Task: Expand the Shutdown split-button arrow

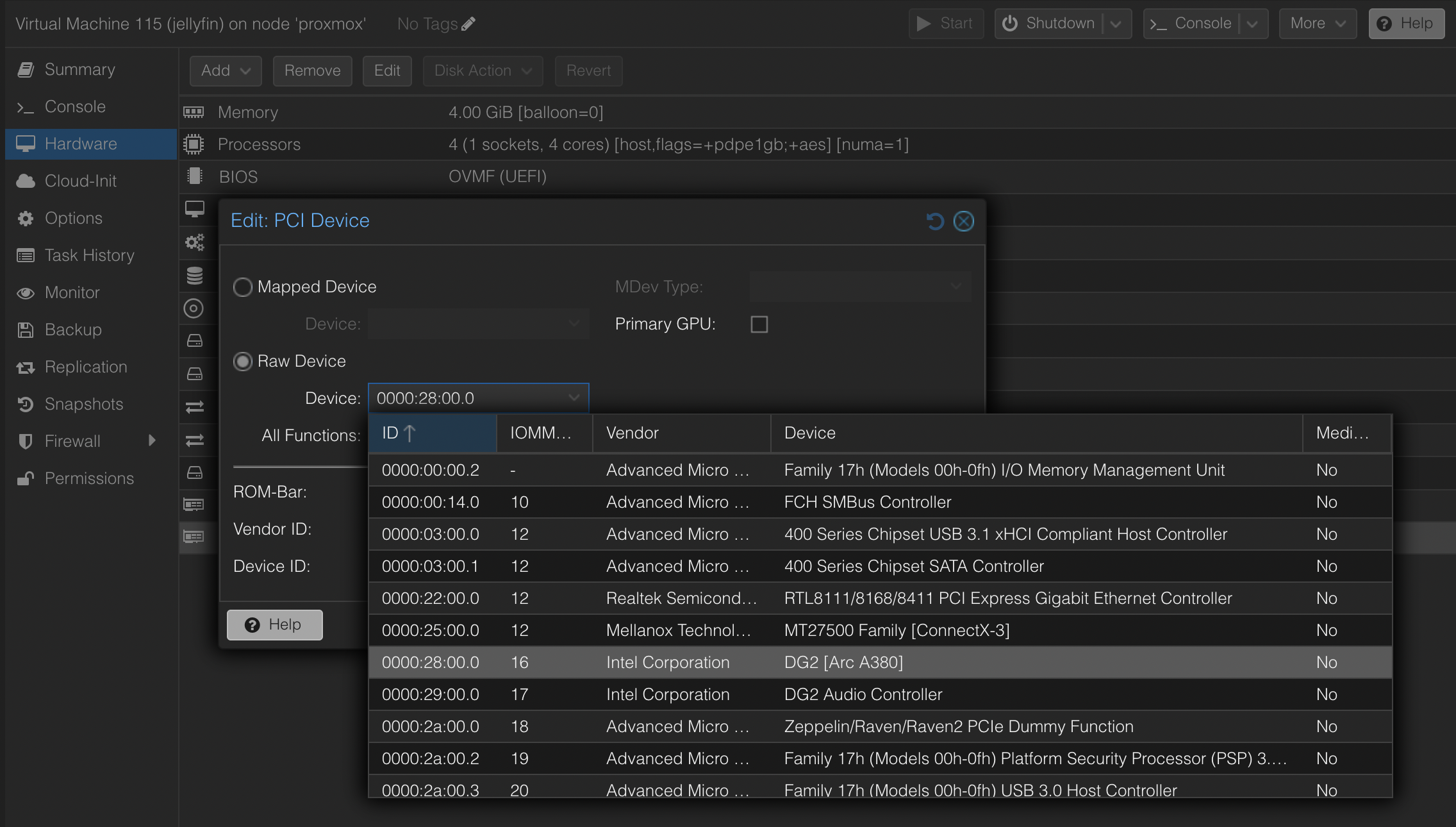Action: 1116,24
